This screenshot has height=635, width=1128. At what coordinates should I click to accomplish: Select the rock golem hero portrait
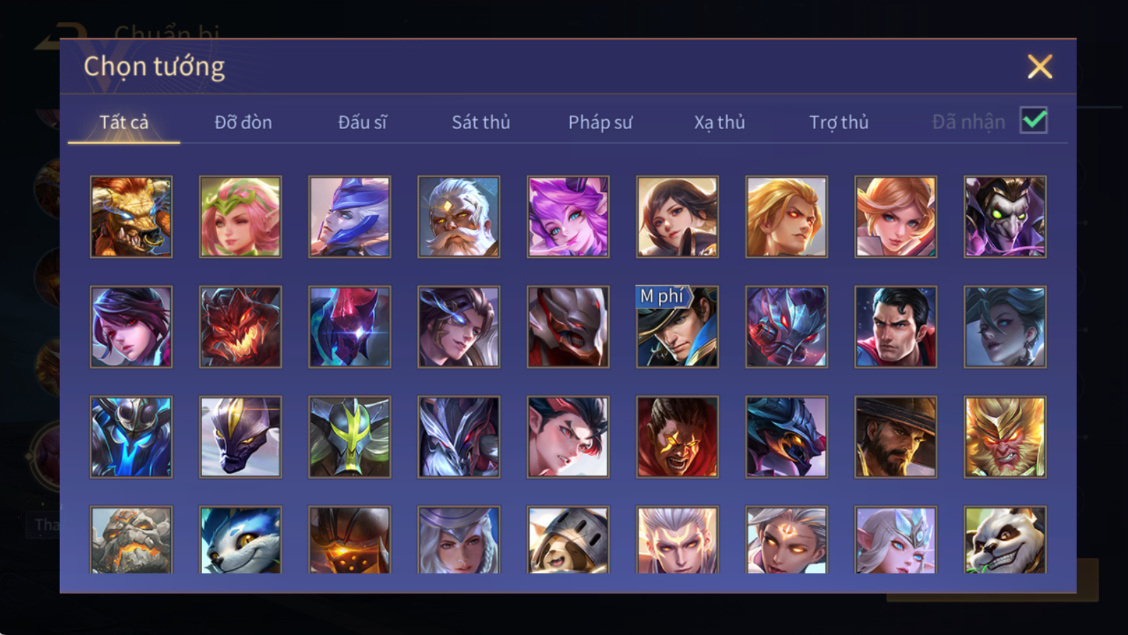[131, 539]
